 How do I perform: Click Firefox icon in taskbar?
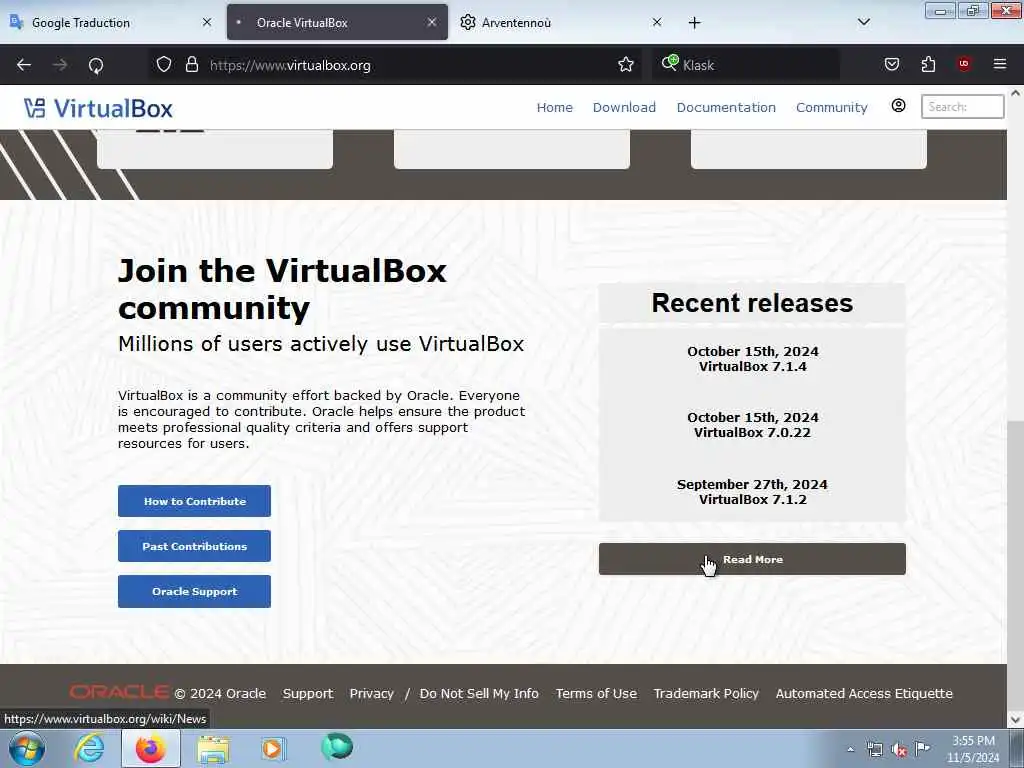coord(150,748)
